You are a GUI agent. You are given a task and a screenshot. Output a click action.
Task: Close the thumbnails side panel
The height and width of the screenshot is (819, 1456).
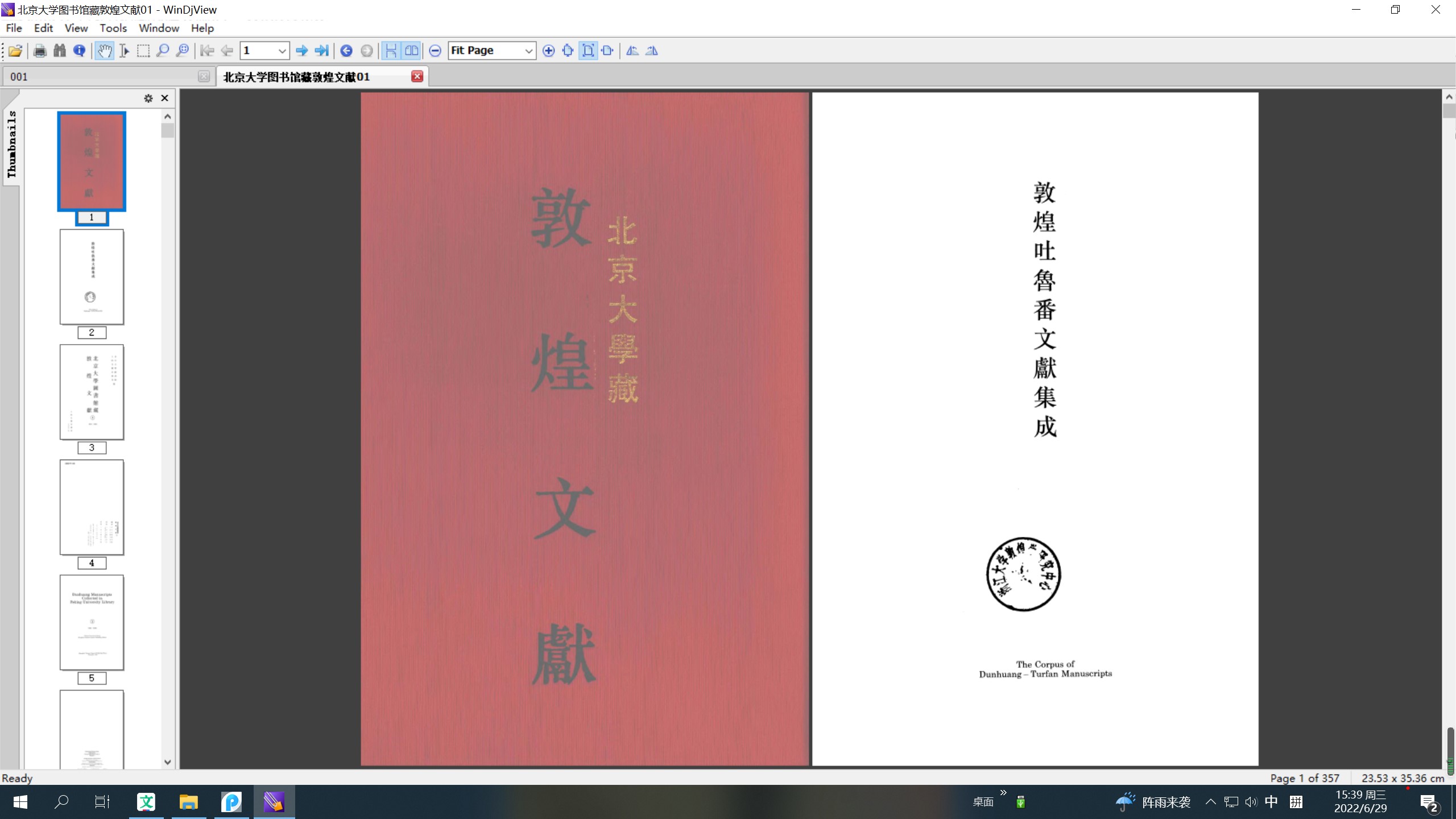click(165, 98)
